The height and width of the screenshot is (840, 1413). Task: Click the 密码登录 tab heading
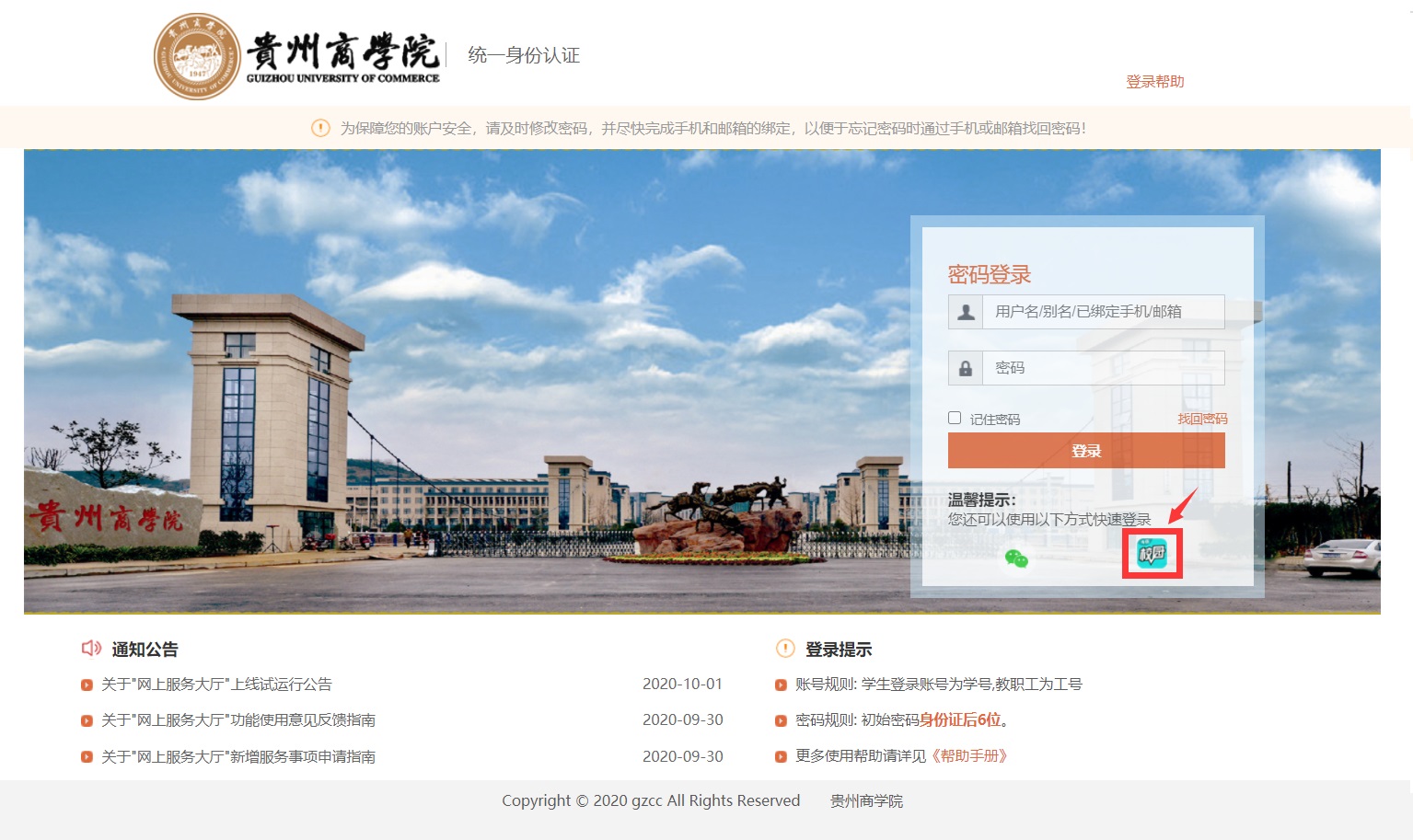pos(990,274)
